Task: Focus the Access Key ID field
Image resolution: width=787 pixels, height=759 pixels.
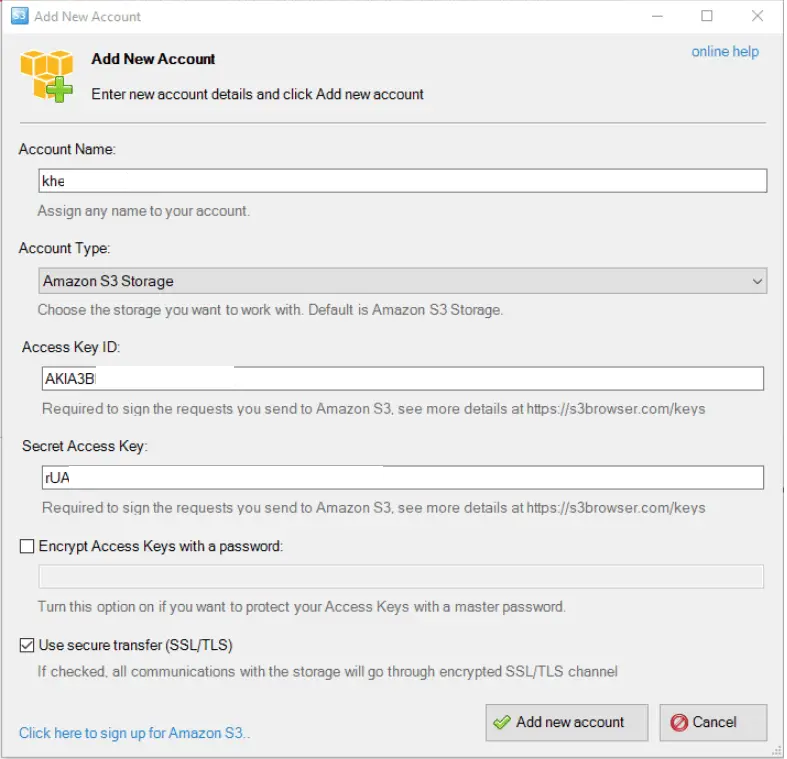Action: (x=403, y=379)
